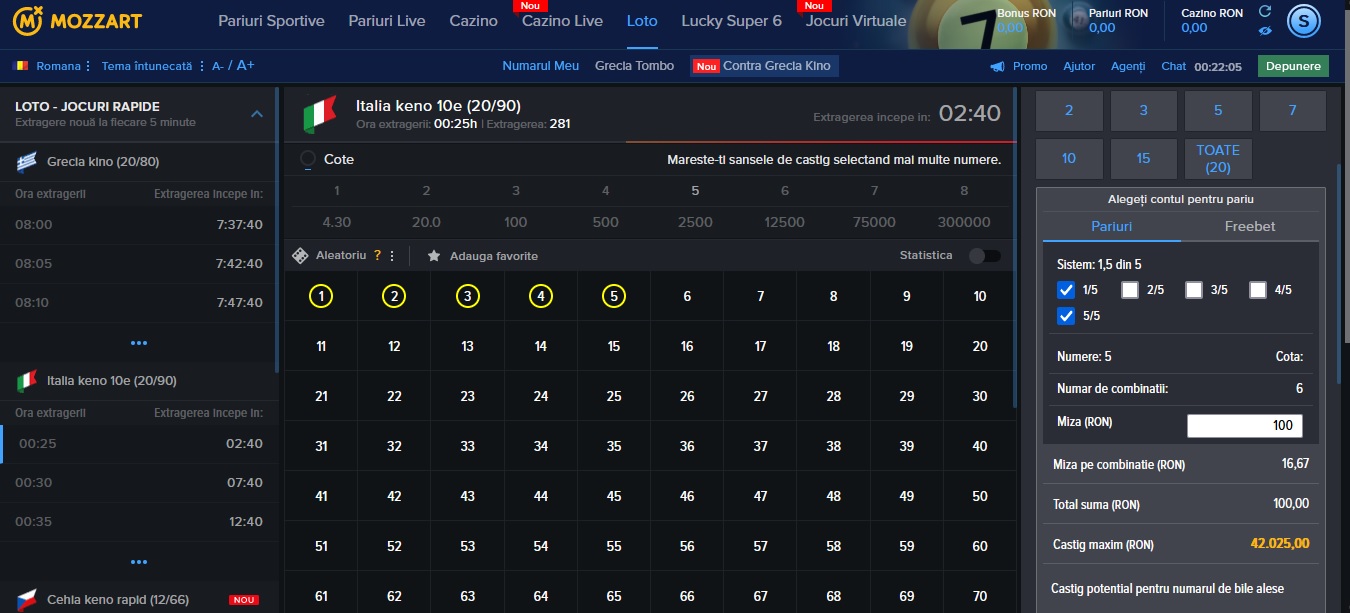Select the TOATE (20) quick button
Image resolution: width=1350 pixels, height=613 pixels.
pyautogui.click(x=1218, y=159)
